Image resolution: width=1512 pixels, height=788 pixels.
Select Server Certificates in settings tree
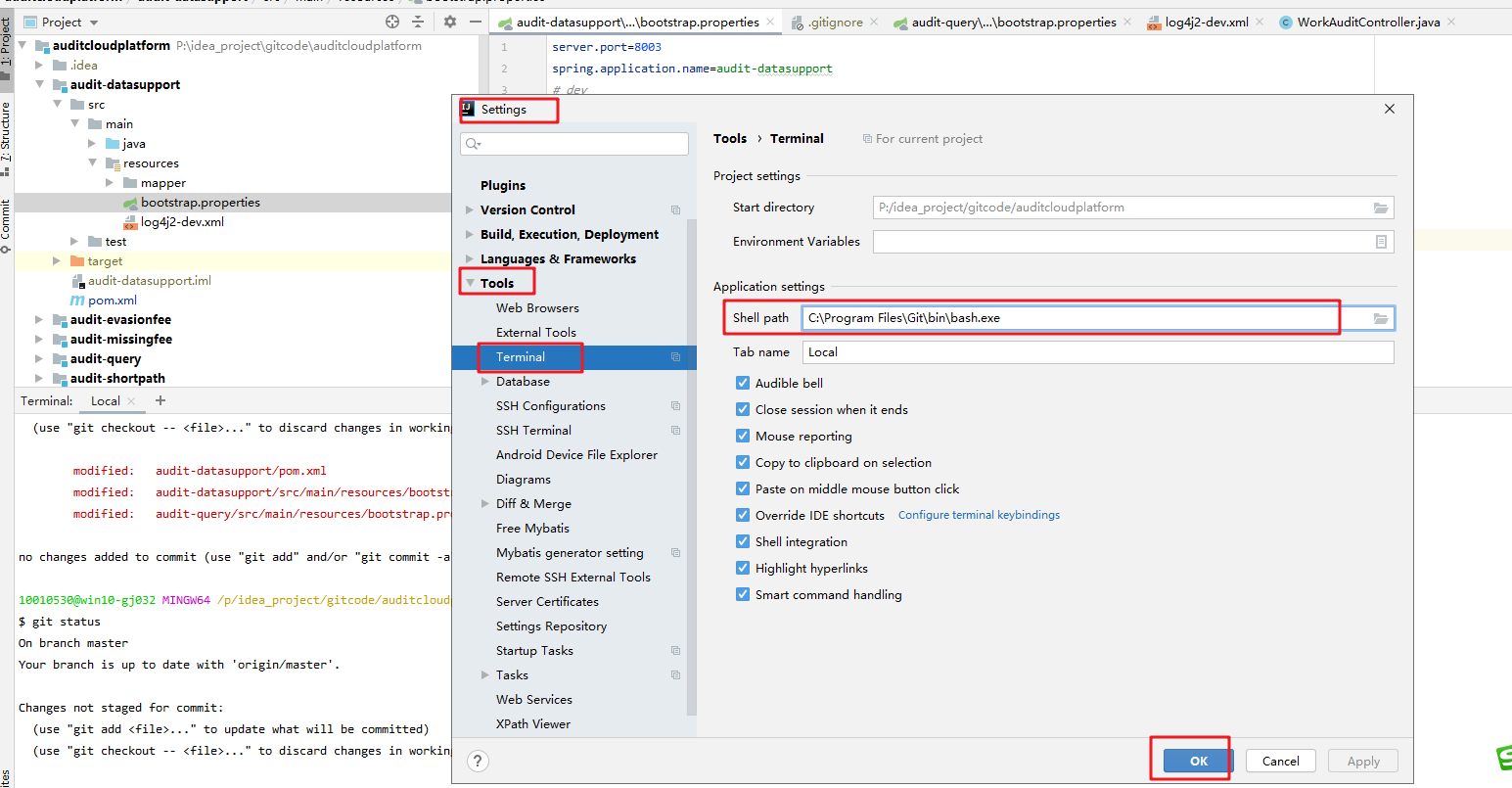pos(547,602)
